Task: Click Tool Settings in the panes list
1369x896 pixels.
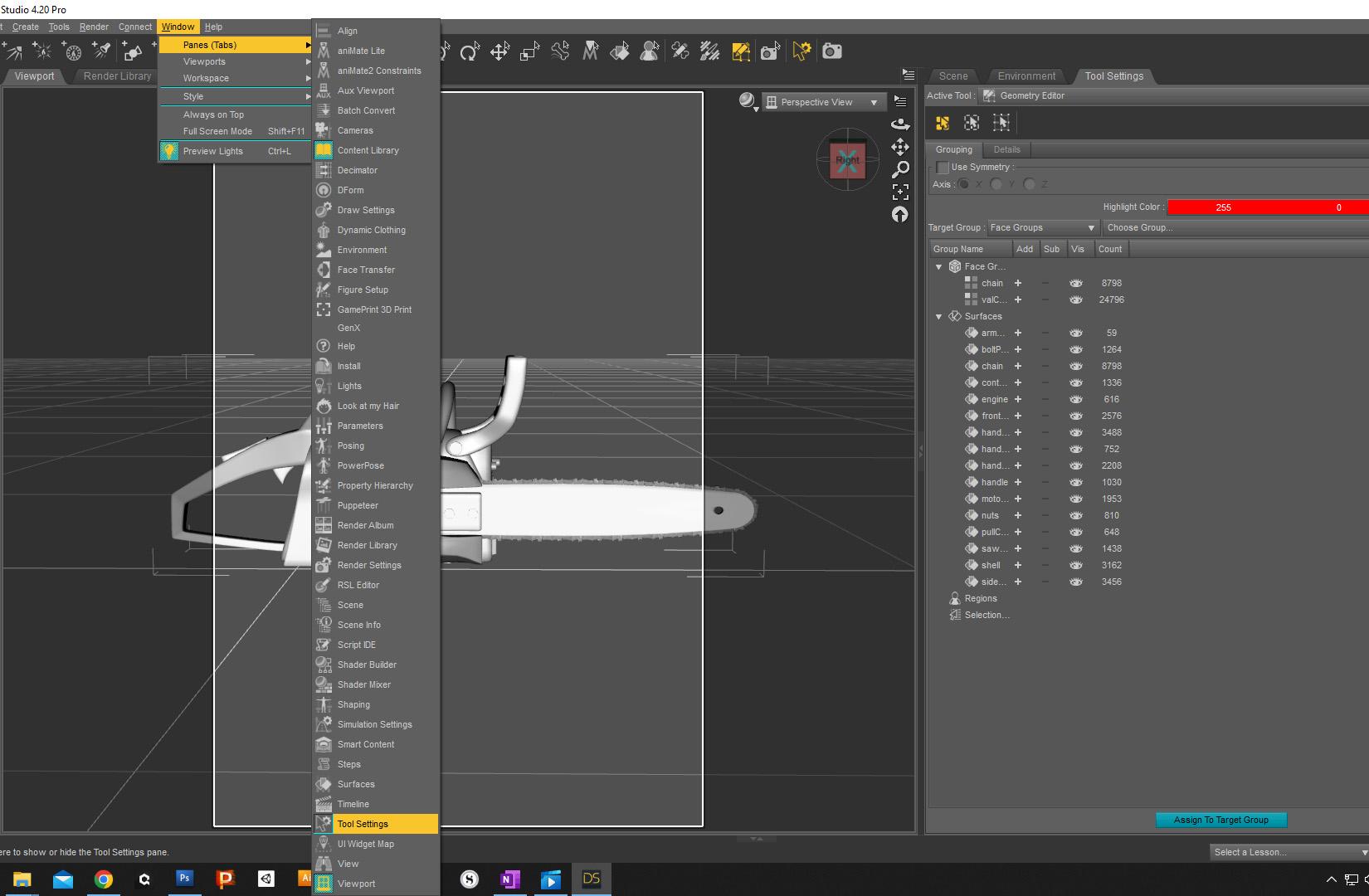Action: click(x=376, y=824)
